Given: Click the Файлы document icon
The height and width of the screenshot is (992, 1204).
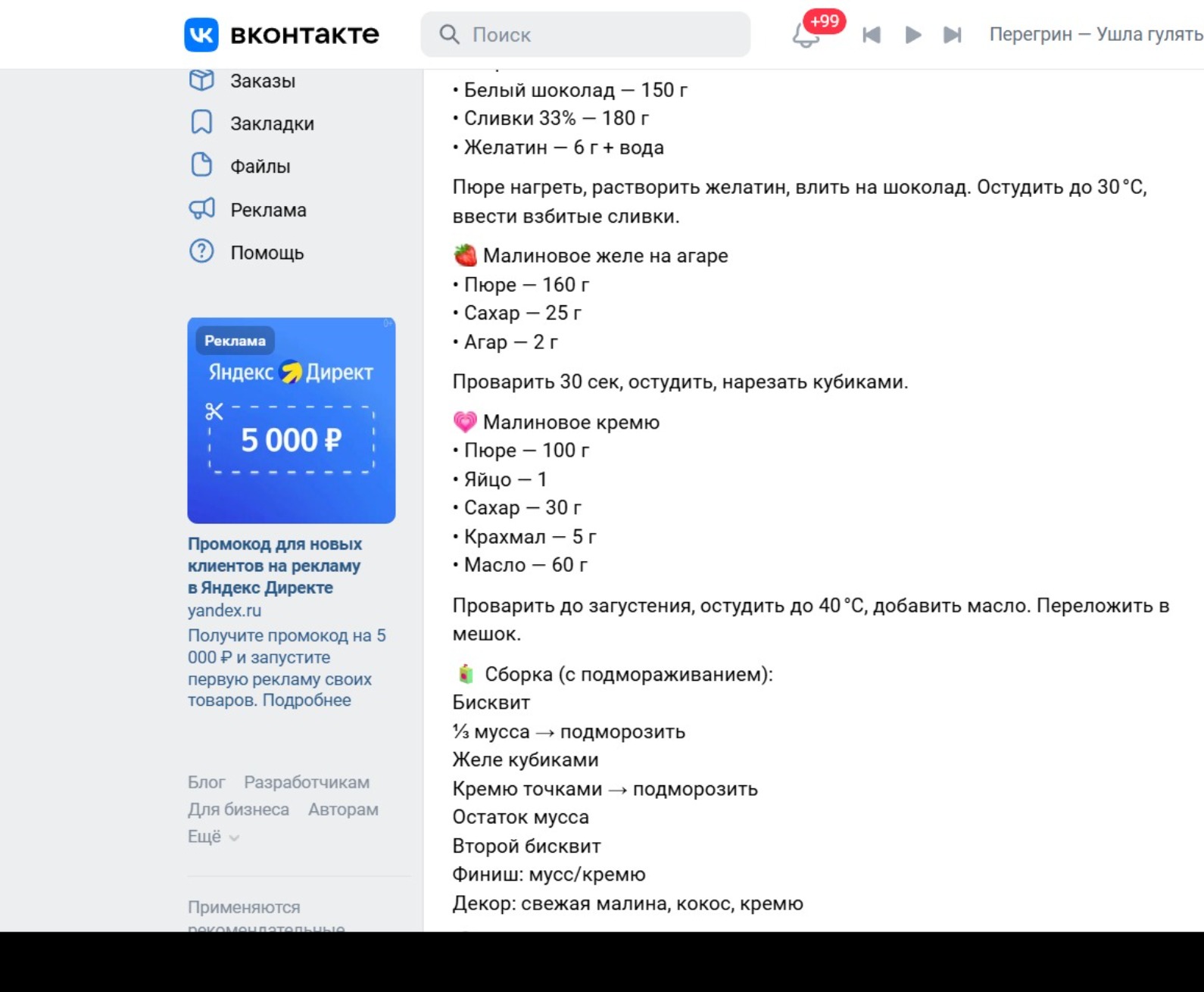Looking at the screenshot, I should [201, 166].
